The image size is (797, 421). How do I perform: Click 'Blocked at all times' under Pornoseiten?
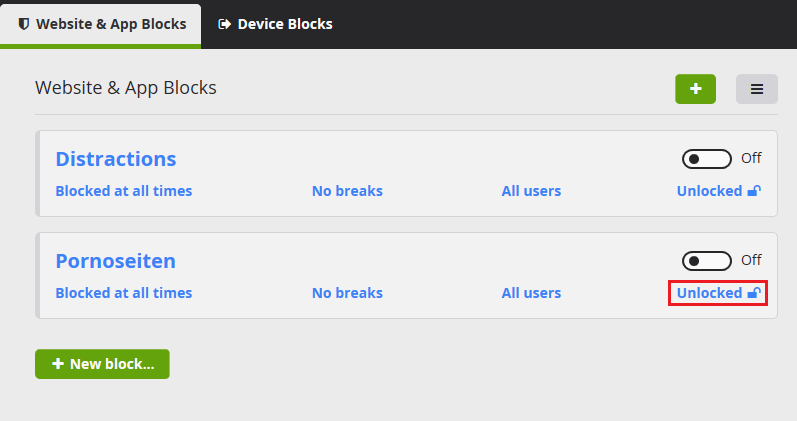[124, 293]
